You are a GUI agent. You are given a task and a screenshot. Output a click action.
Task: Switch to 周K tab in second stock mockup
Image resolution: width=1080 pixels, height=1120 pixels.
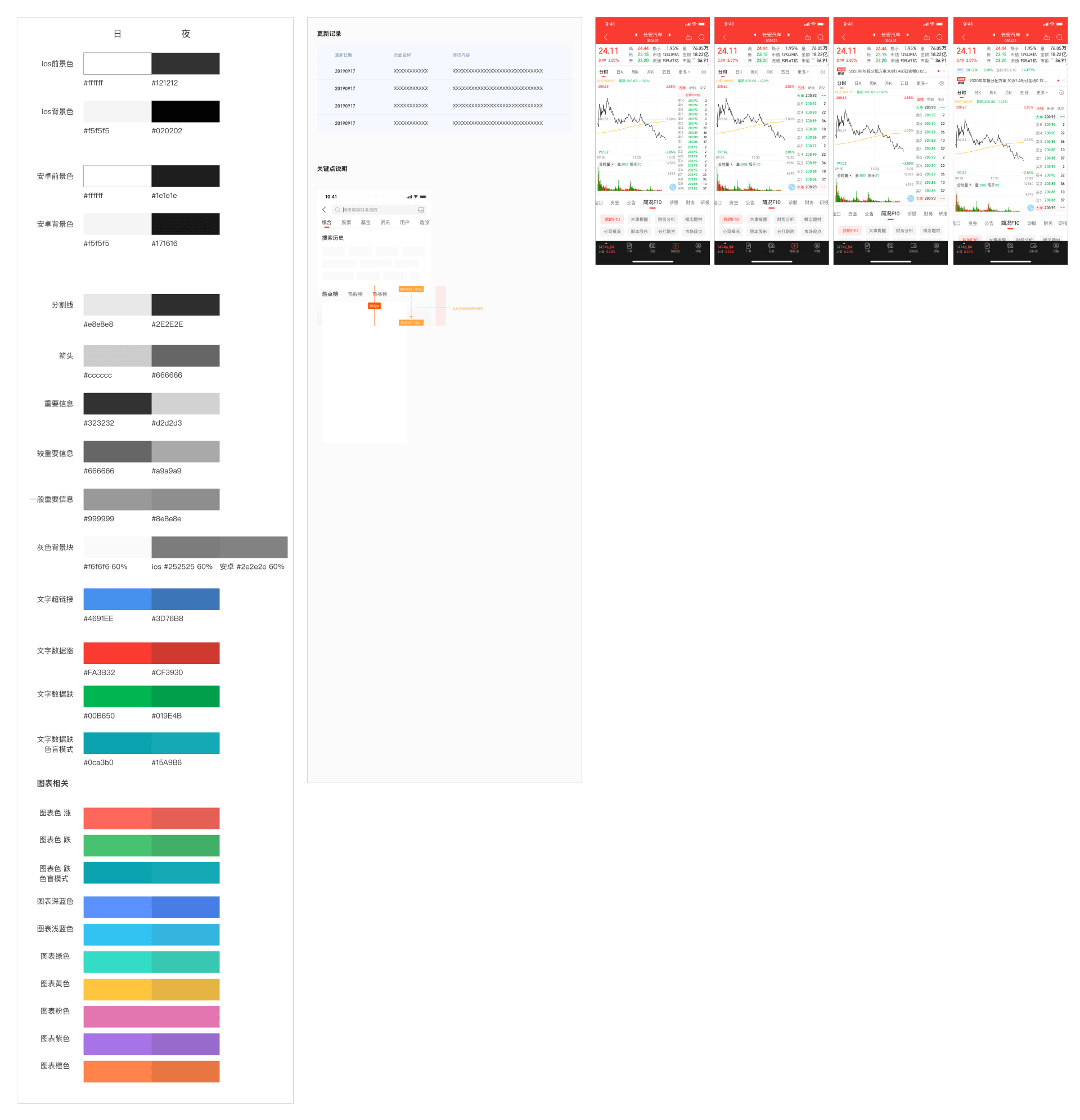[754, 72]
